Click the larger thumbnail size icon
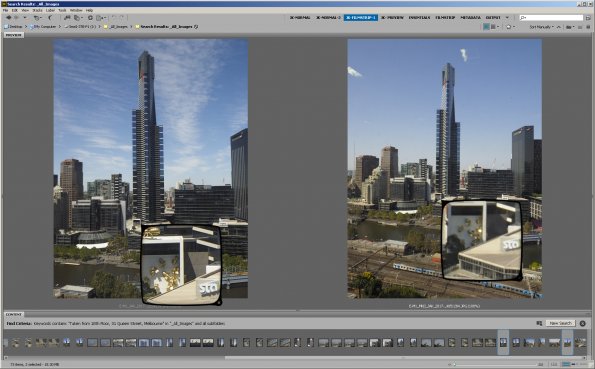 [542, 364]
